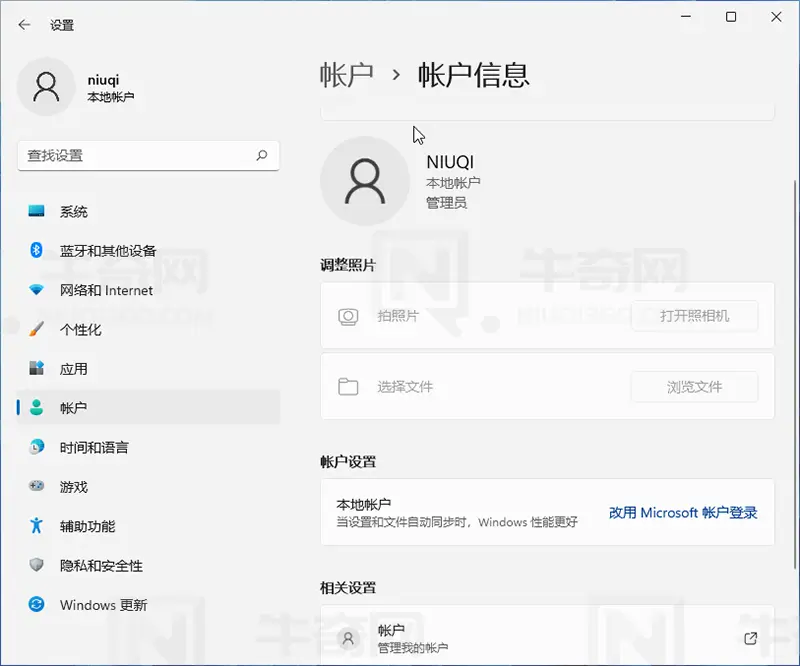Image resolution: width=800 pixels, height=666 pixels.
Task: Click the 查找设置 search box
Action: click(148, 155)
